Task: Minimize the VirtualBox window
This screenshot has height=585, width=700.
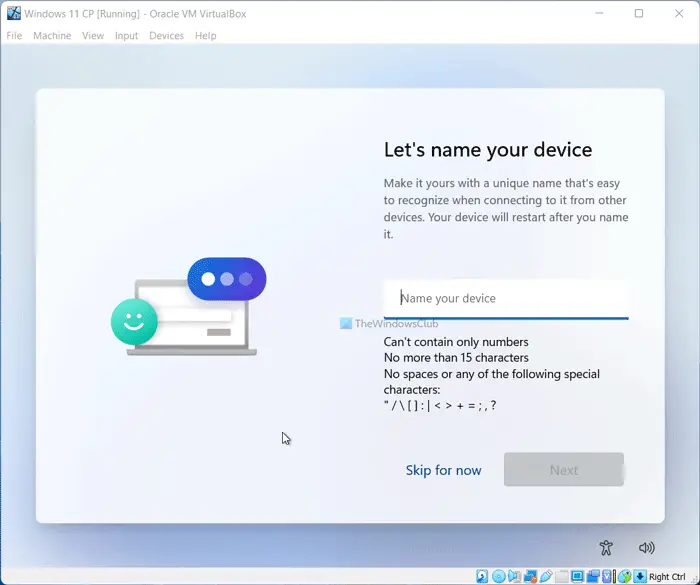Action: coord(599,13)
